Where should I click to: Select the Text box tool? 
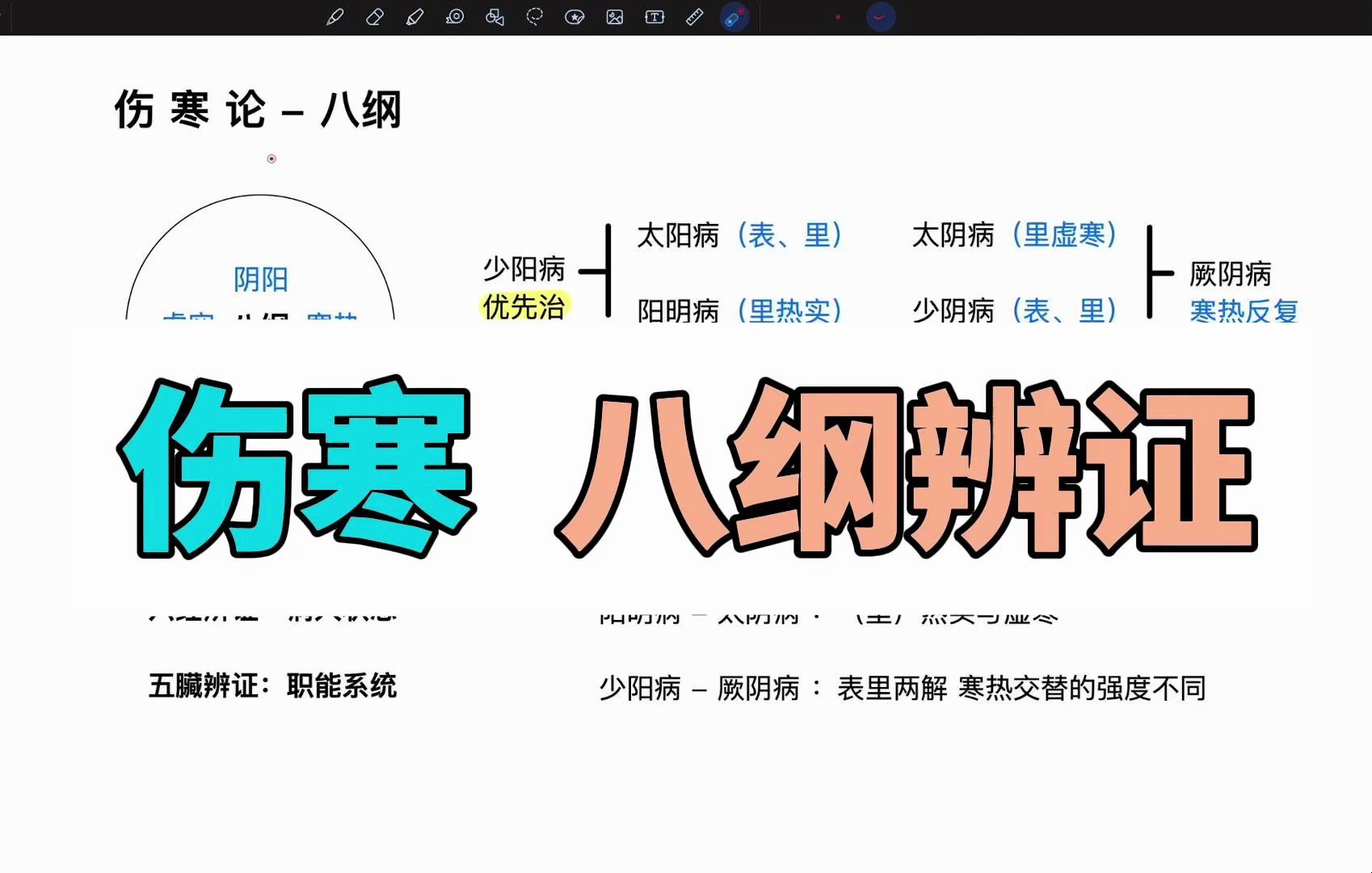tap(654, 17)
